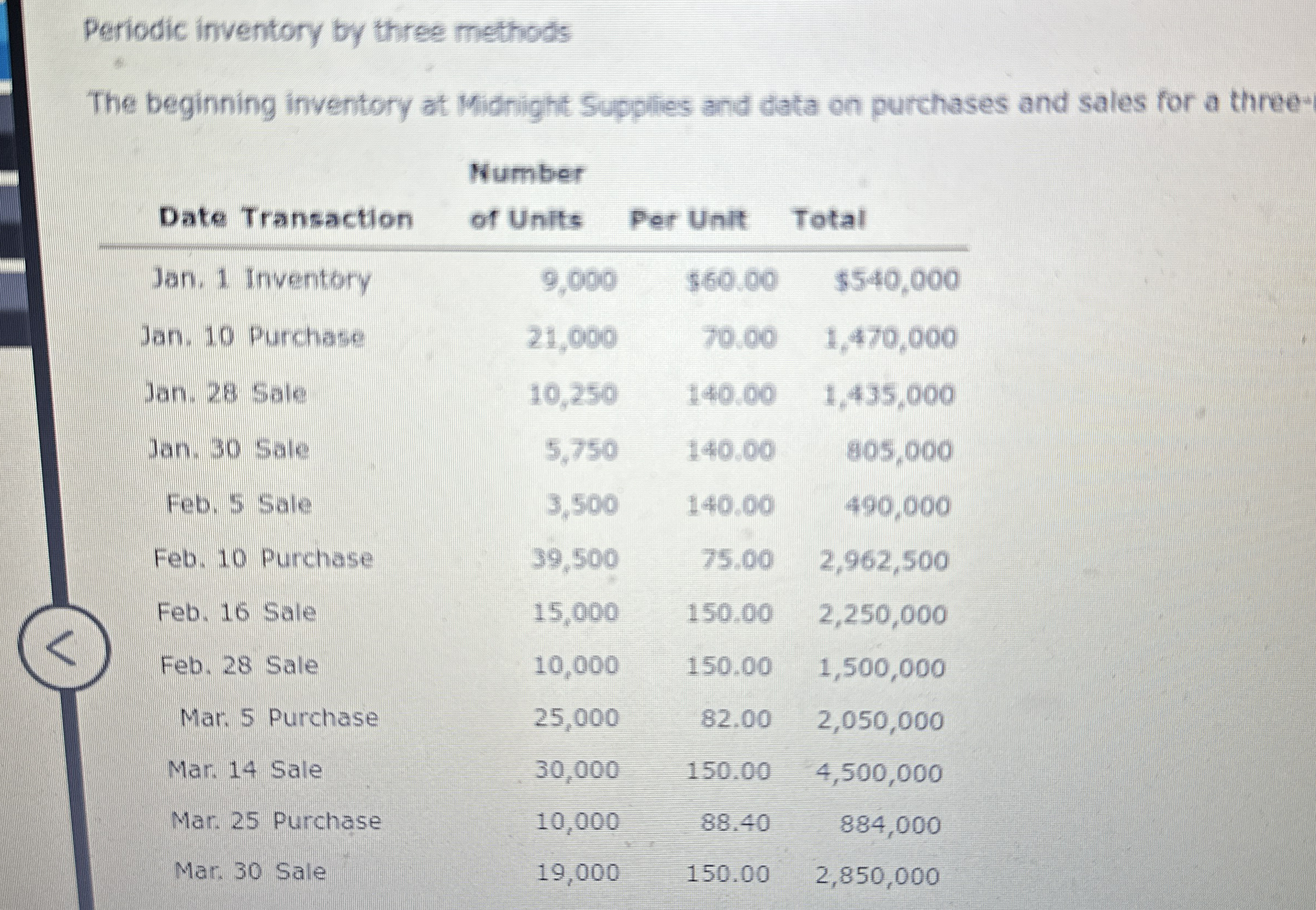Viewport: 1316px width, 910px height.
Task: Select the Jan. 10 Purchase row
Action: (x=254, y=336)
